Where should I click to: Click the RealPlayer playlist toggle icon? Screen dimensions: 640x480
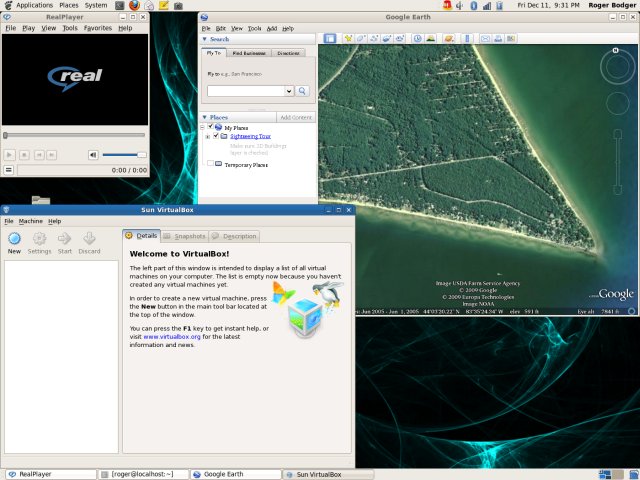pyautogui.click(x=9, y=170)
